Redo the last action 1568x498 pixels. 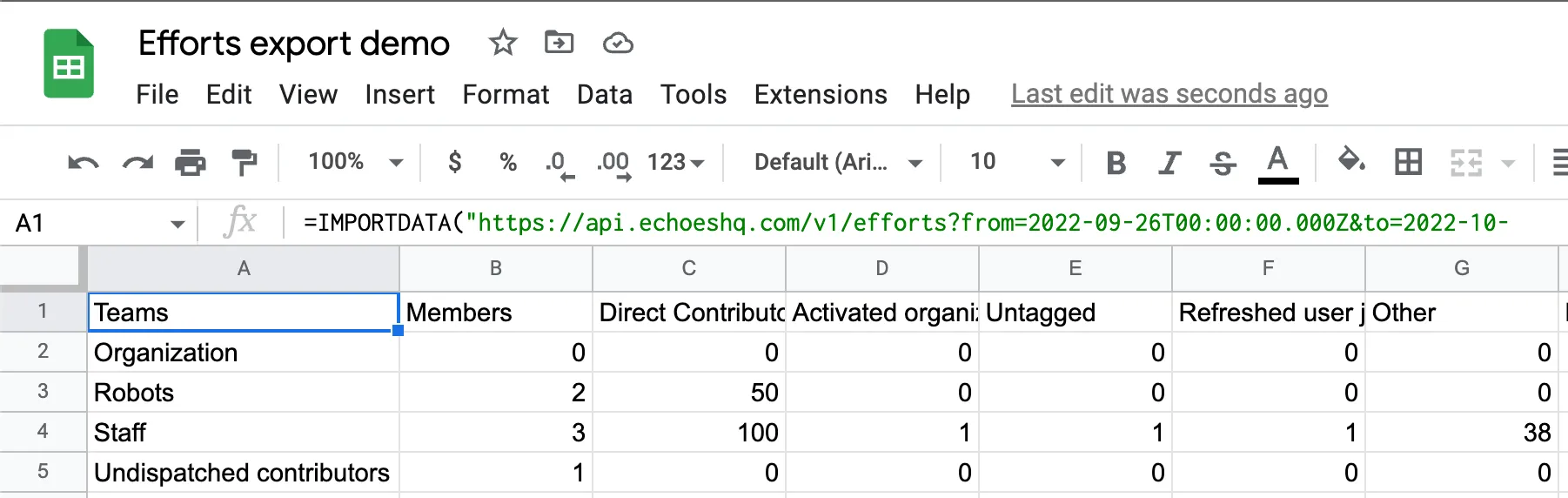(137, 162)
